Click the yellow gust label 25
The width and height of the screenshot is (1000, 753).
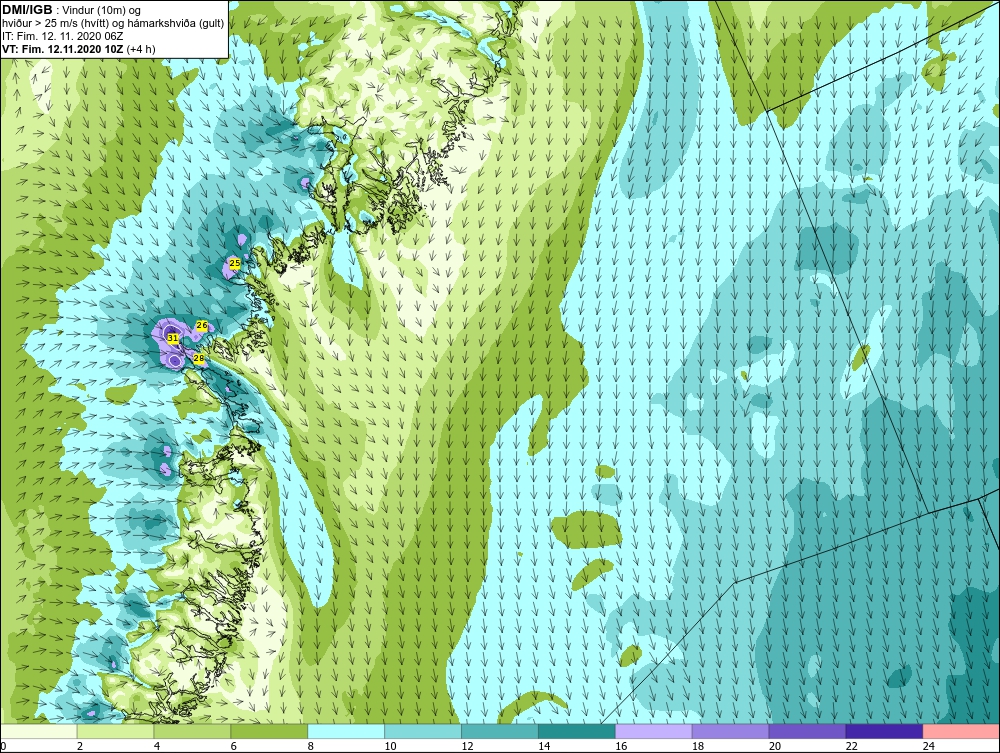click(235, 263)
